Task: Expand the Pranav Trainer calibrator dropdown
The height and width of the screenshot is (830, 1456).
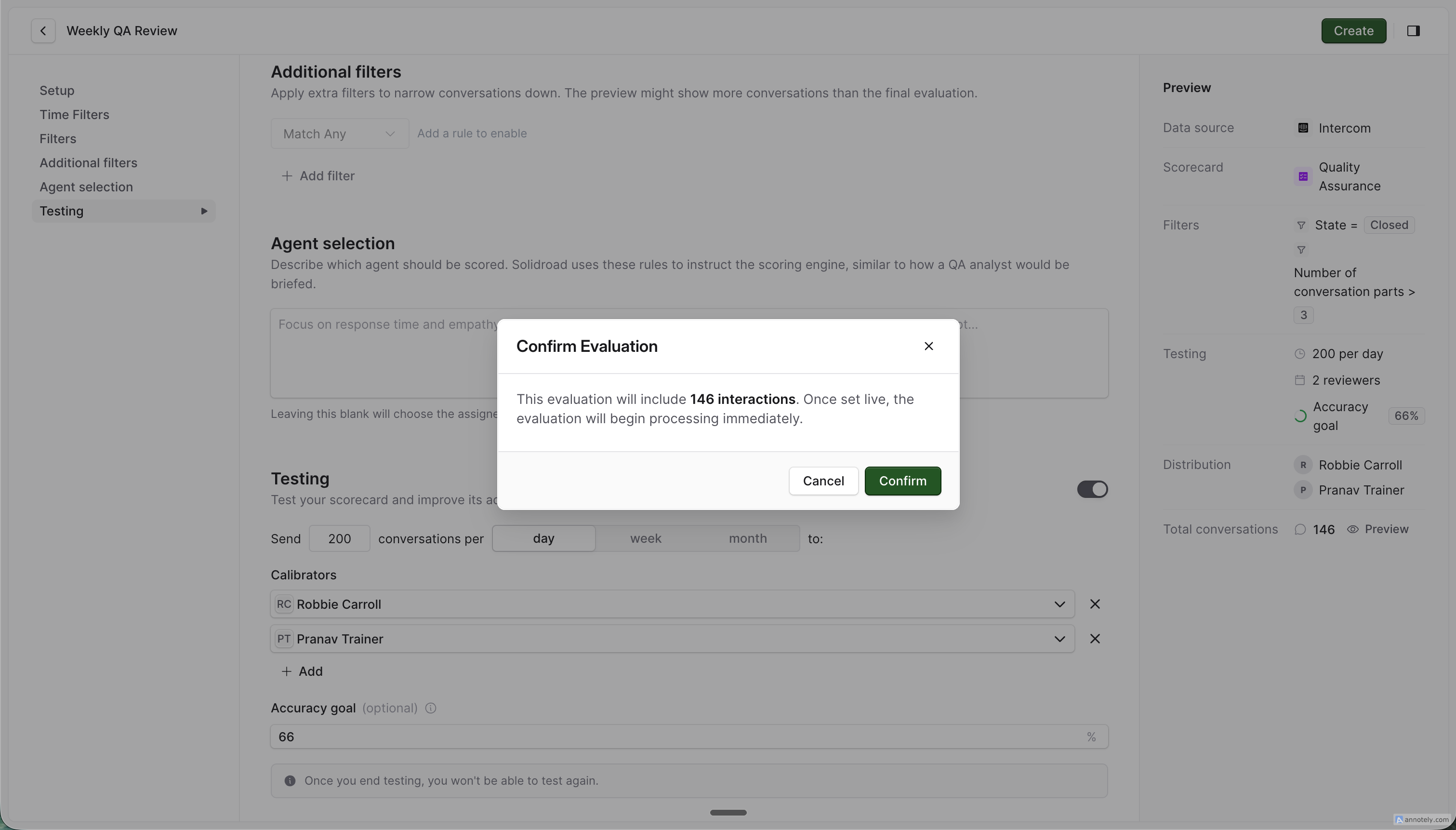Action: click(x=1059, y=639)
